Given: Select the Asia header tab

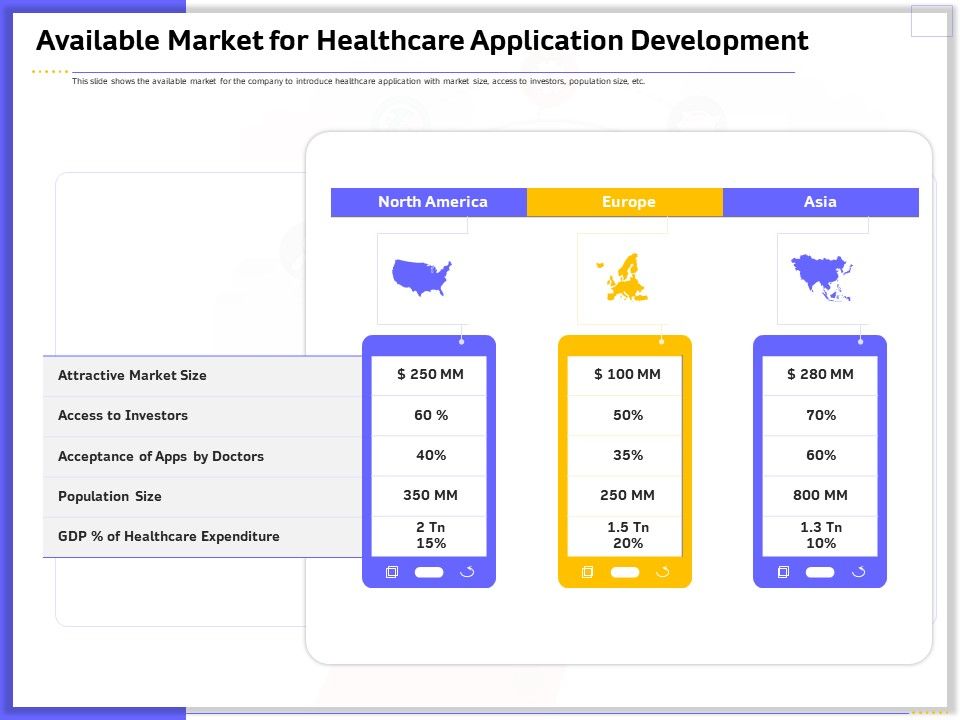Looking at the screenshot, I should [821, 202].
